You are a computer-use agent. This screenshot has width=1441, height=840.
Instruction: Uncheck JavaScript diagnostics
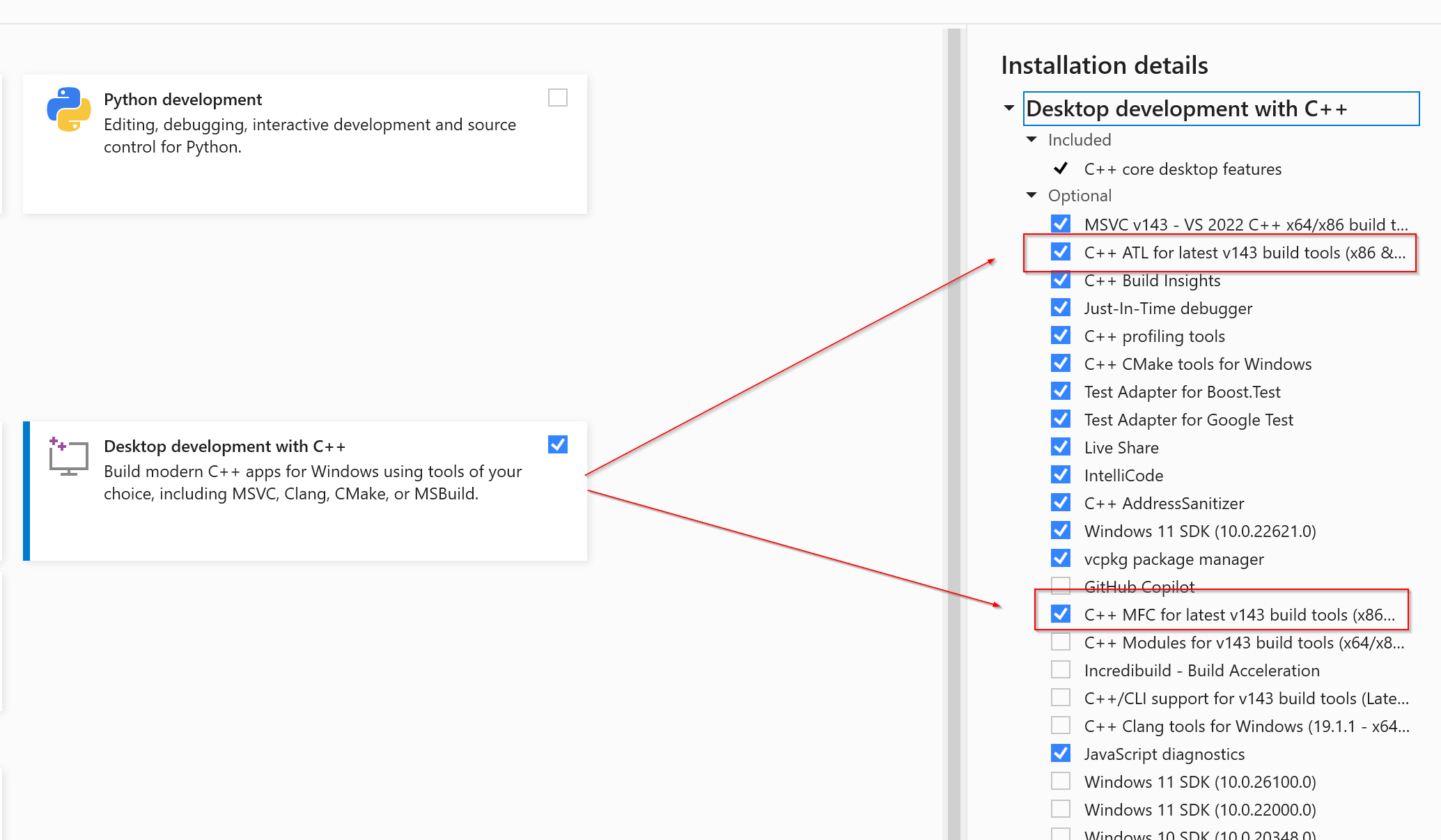click(1061, 753)
